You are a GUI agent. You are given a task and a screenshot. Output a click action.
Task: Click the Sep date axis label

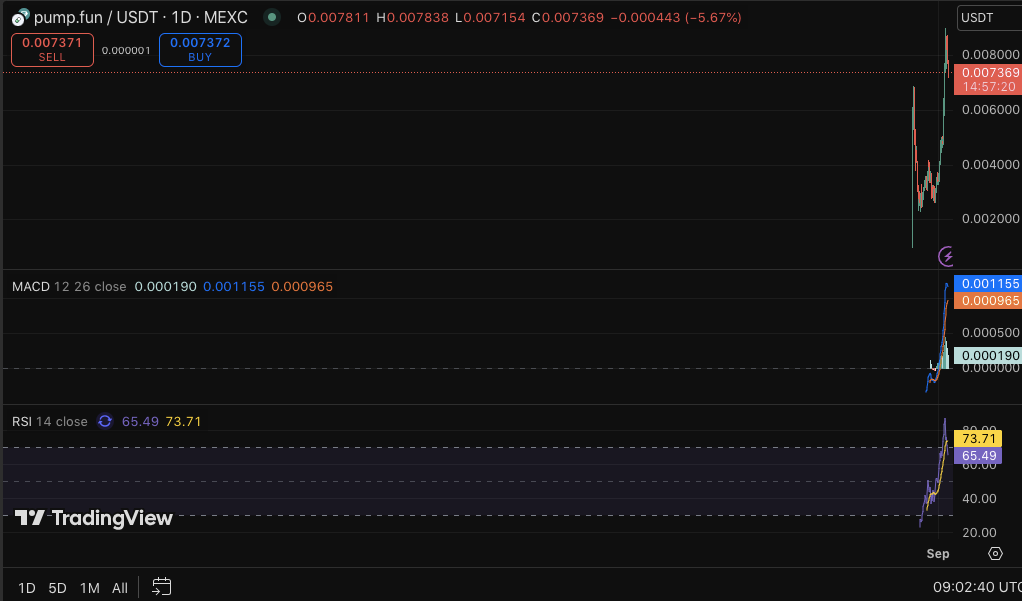tap(938, 553)
